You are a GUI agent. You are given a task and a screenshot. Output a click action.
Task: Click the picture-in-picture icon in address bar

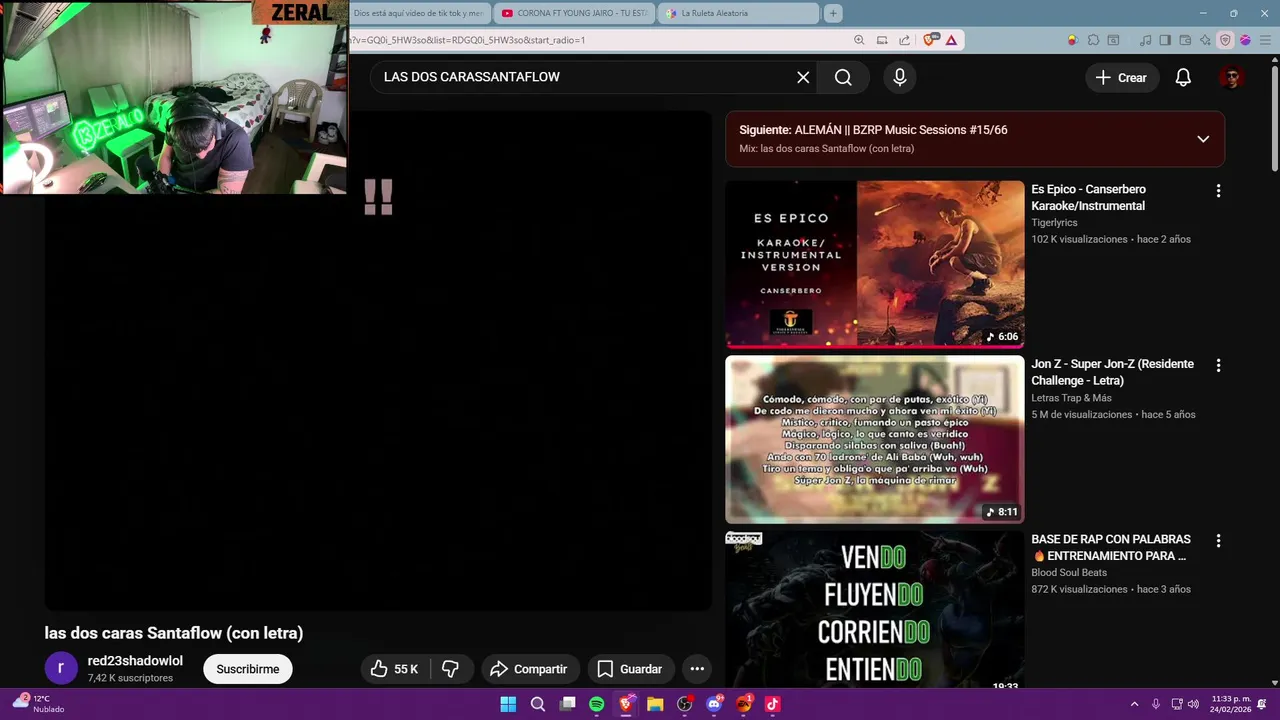[882, 40]
